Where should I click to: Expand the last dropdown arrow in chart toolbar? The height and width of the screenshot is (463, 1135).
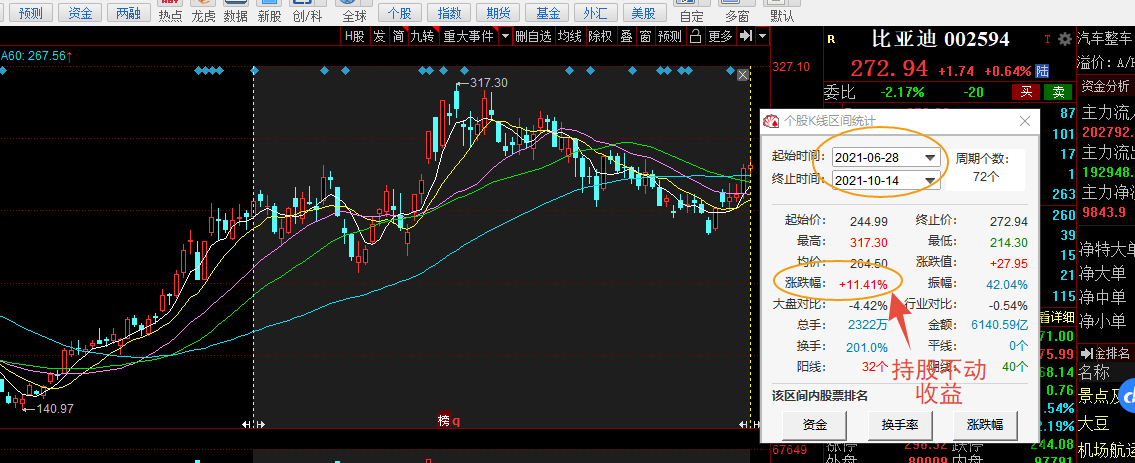(x=763, y=36)
